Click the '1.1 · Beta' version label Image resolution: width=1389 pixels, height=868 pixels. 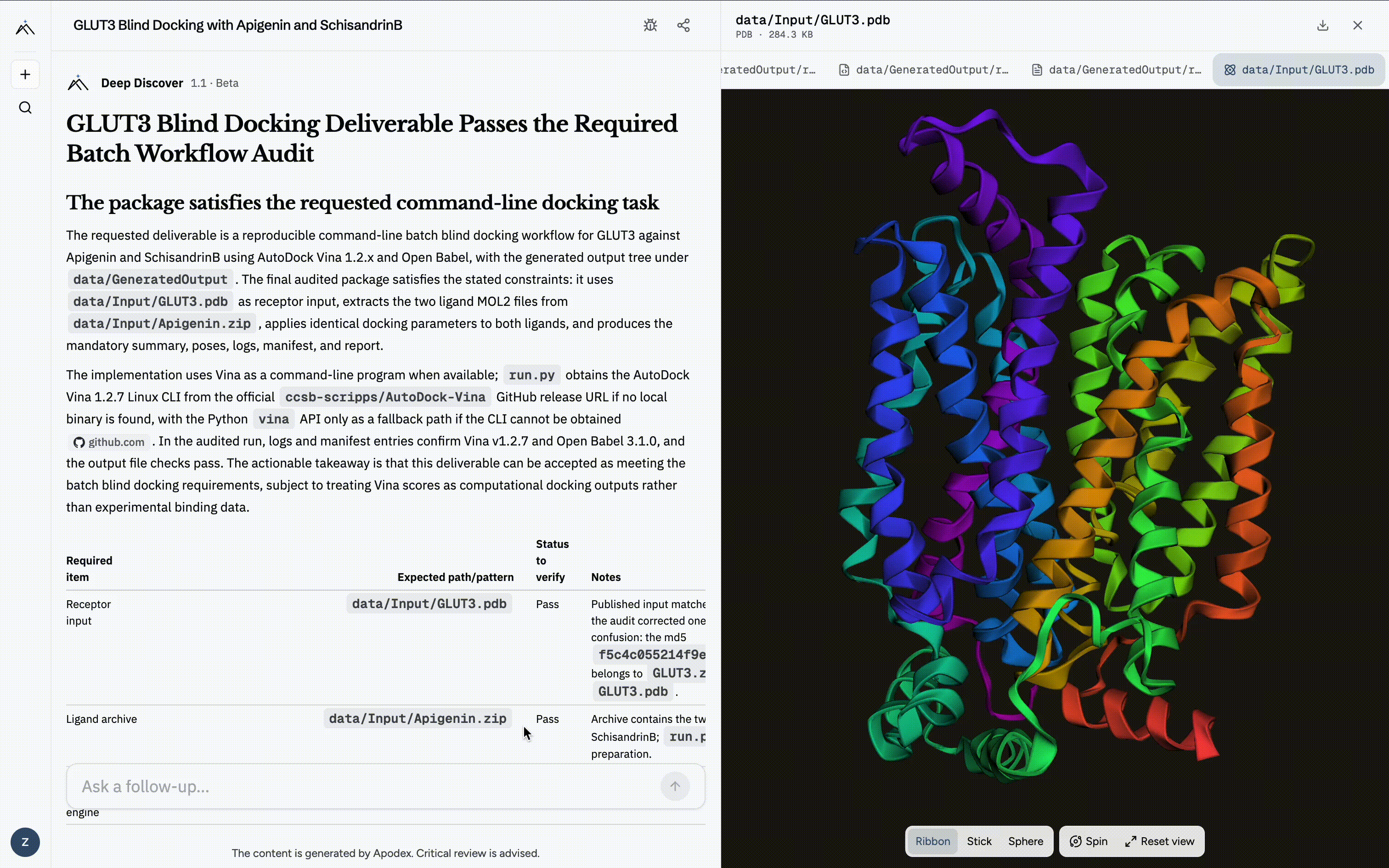215,83
